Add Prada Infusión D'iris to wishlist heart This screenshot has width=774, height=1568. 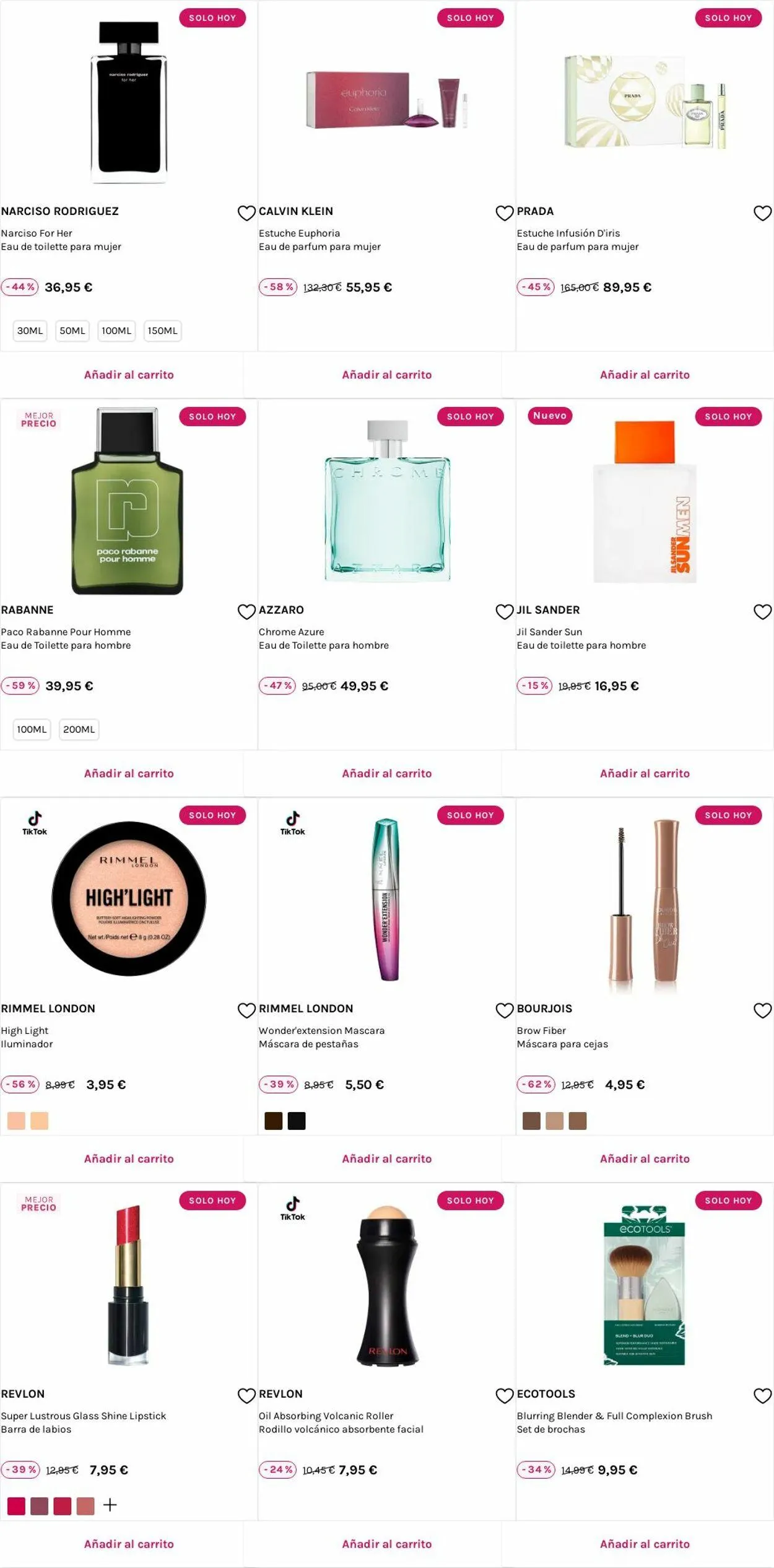pos(762,213)
